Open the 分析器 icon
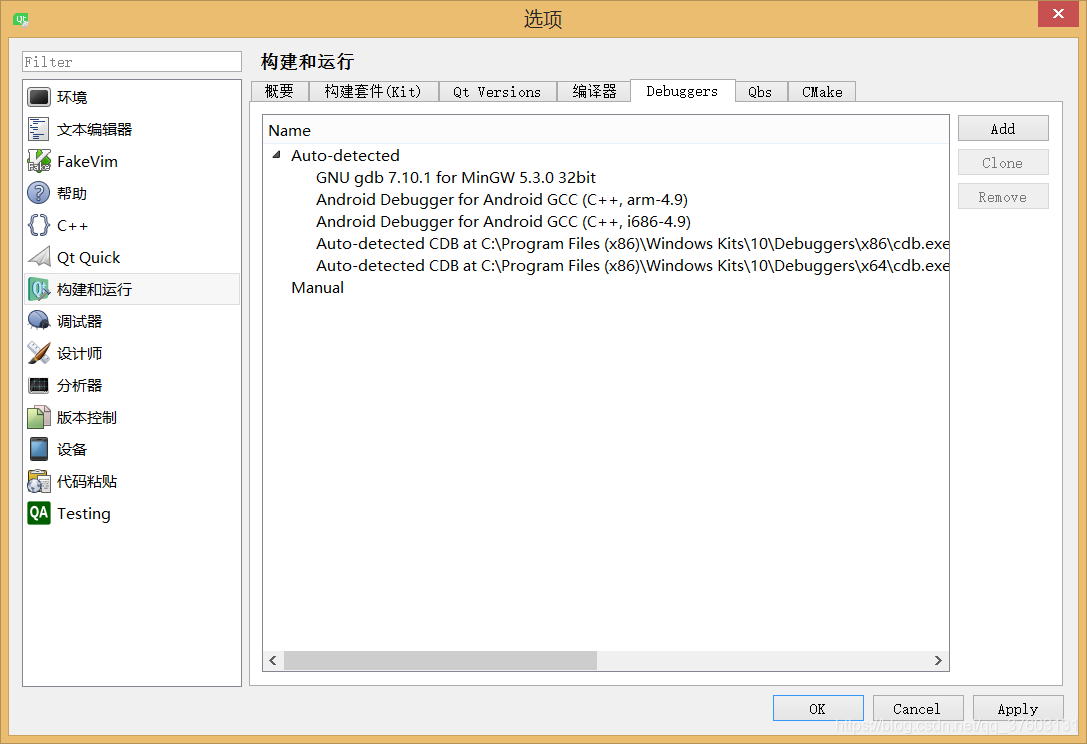The image size is (1087, 744). coord(39,385)
